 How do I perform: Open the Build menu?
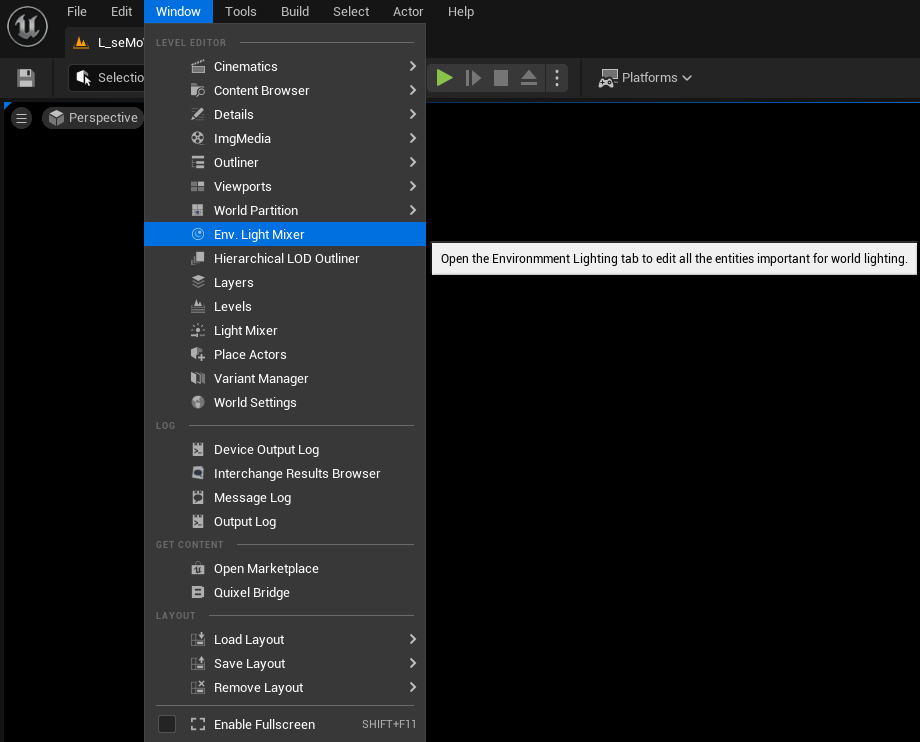click(295, 12)
